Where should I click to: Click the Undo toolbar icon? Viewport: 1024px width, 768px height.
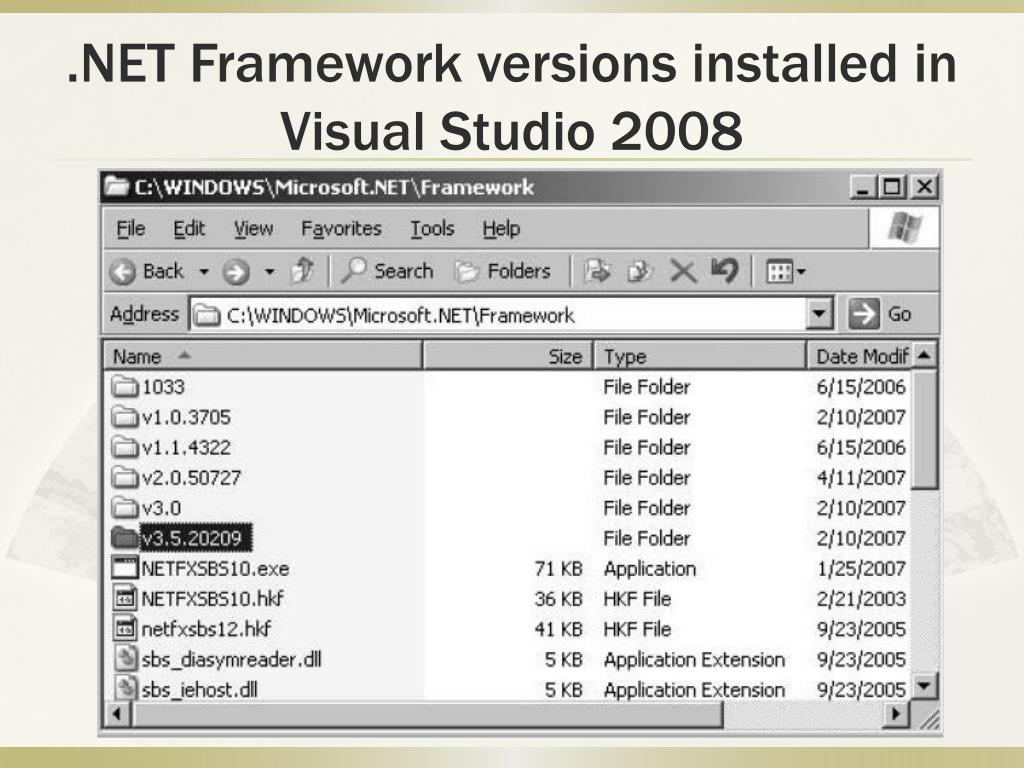tap(724, 271)
